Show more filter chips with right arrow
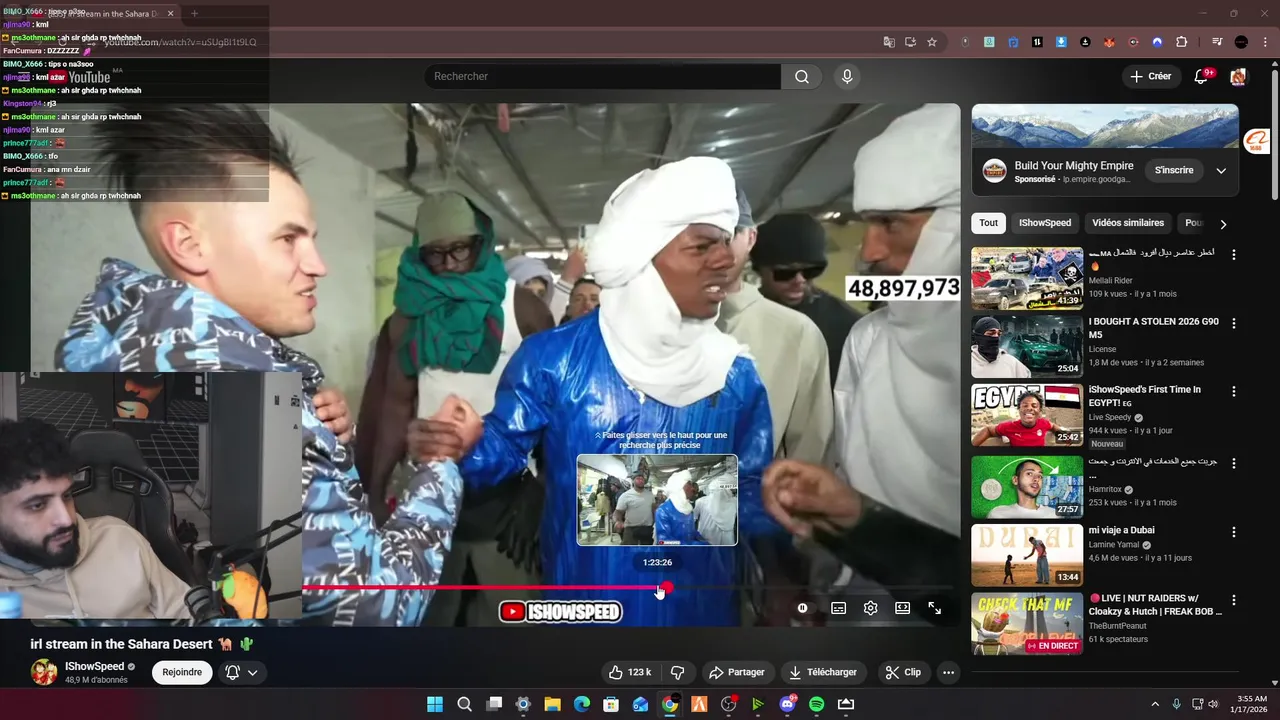Screen dimensions: 1280x720 point(1222,224)
